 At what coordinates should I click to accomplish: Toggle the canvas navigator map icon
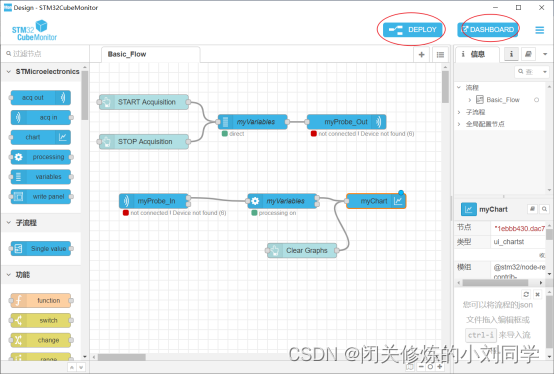(410, 367)
